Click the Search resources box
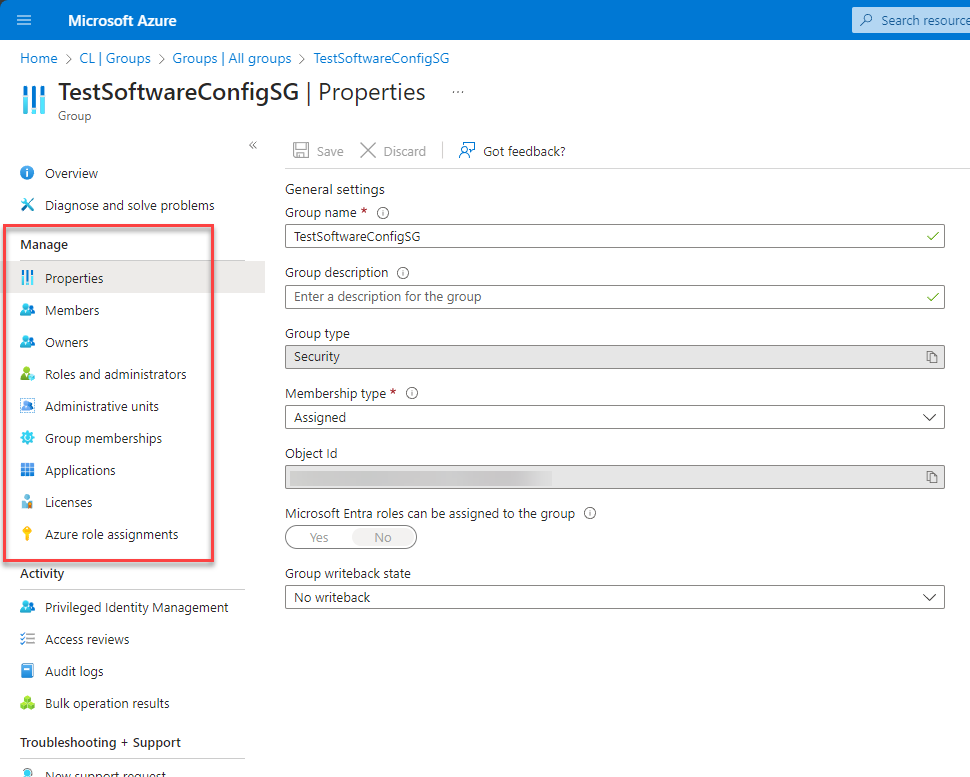 point(911,20)
